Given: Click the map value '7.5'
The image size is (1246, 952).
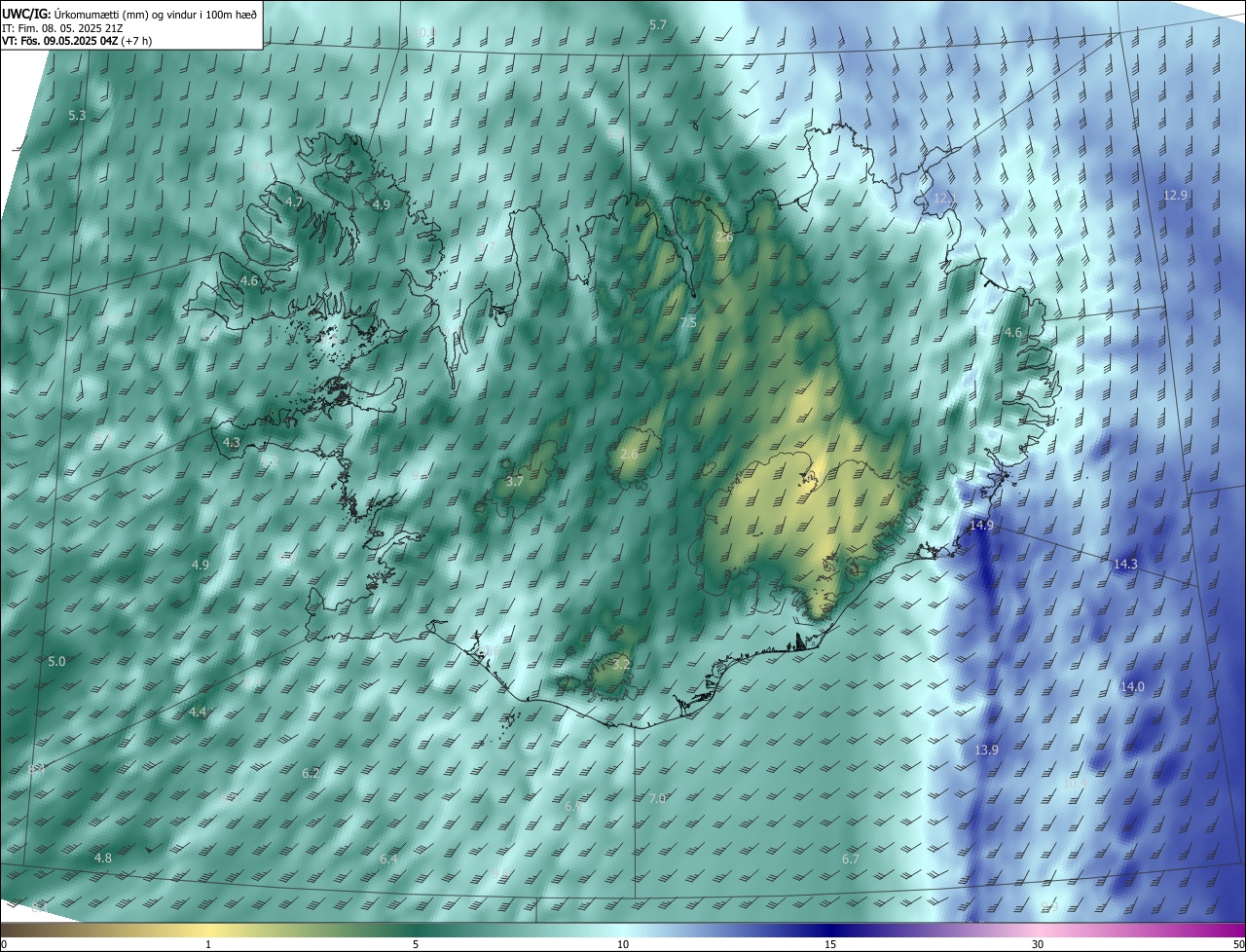Looking at the screenshot, I should pos(688,322).
